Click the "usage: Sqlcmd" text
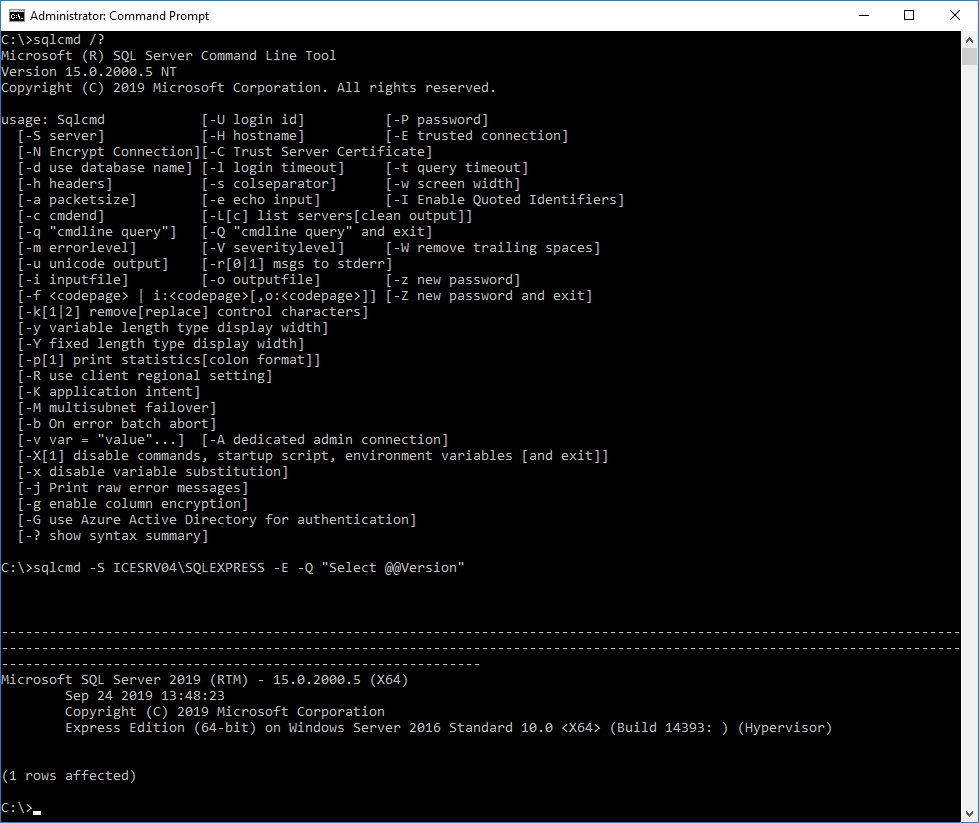The image size is (979, 823). pyautogui.click(x=53, y=120)
